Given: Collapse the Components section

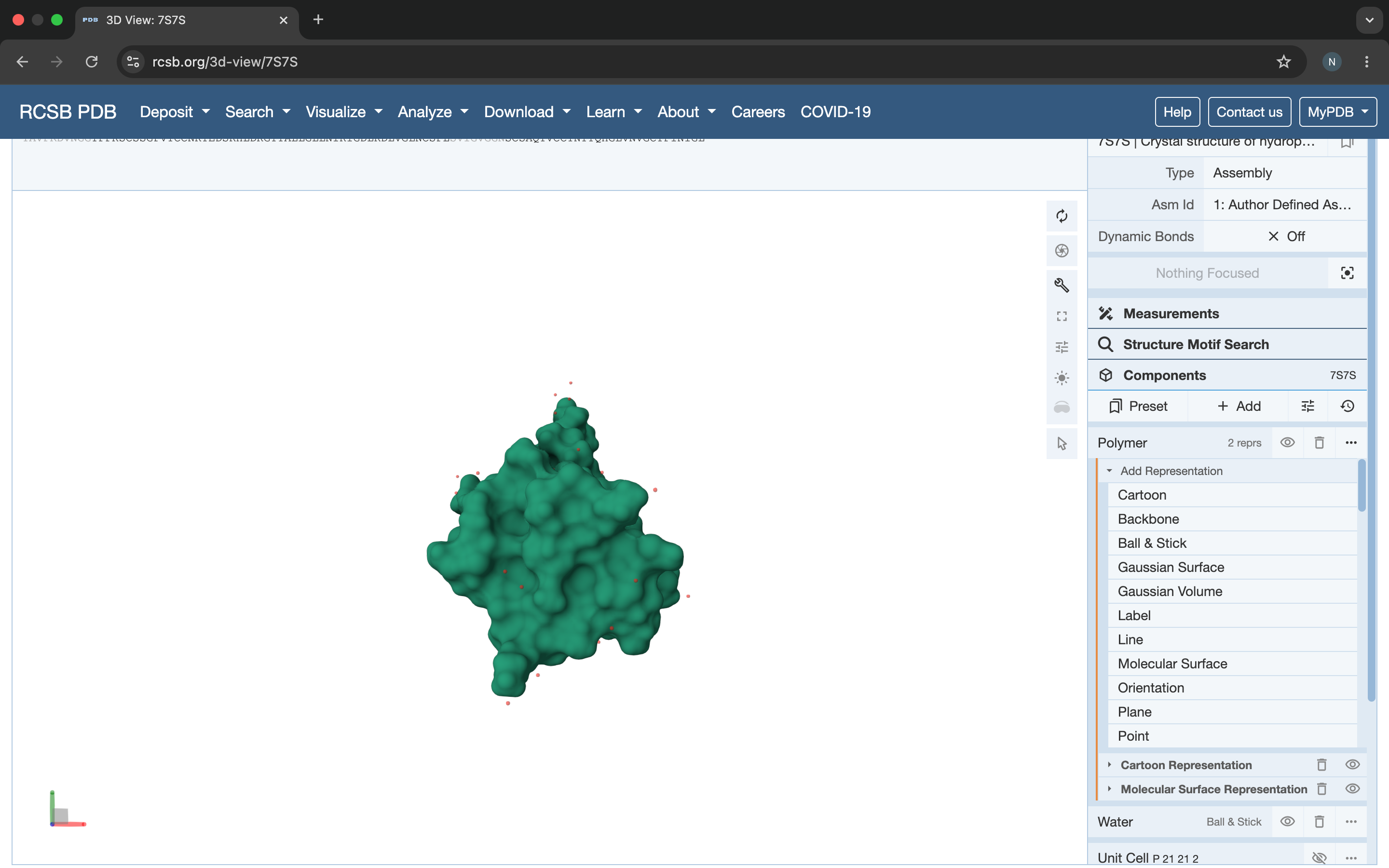Looking at the screenshot, I should tap(1227, 376).
